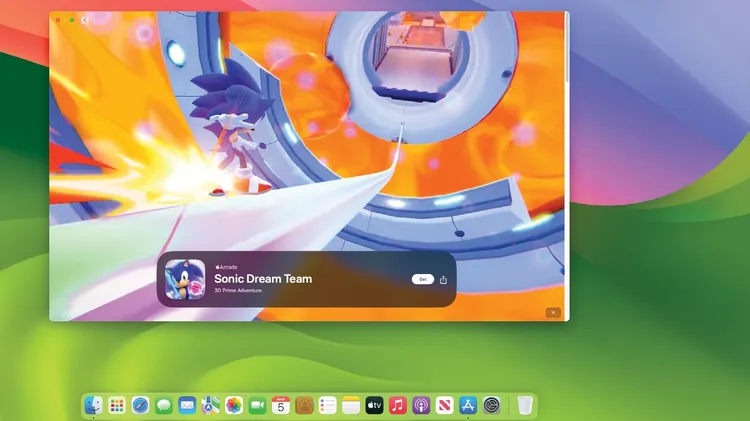Open Maps from the Dock
750x421 pixels.
pos(210,406)
